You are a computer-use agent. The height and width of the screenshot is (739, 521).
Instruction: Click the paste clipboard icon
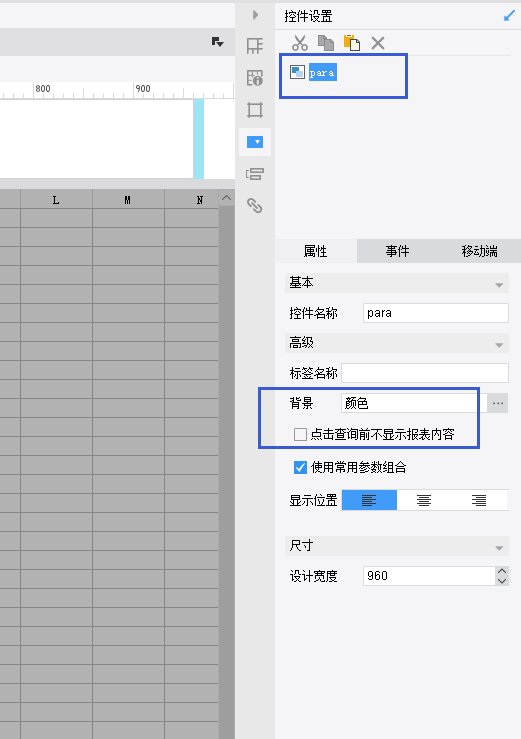point(352,43)
